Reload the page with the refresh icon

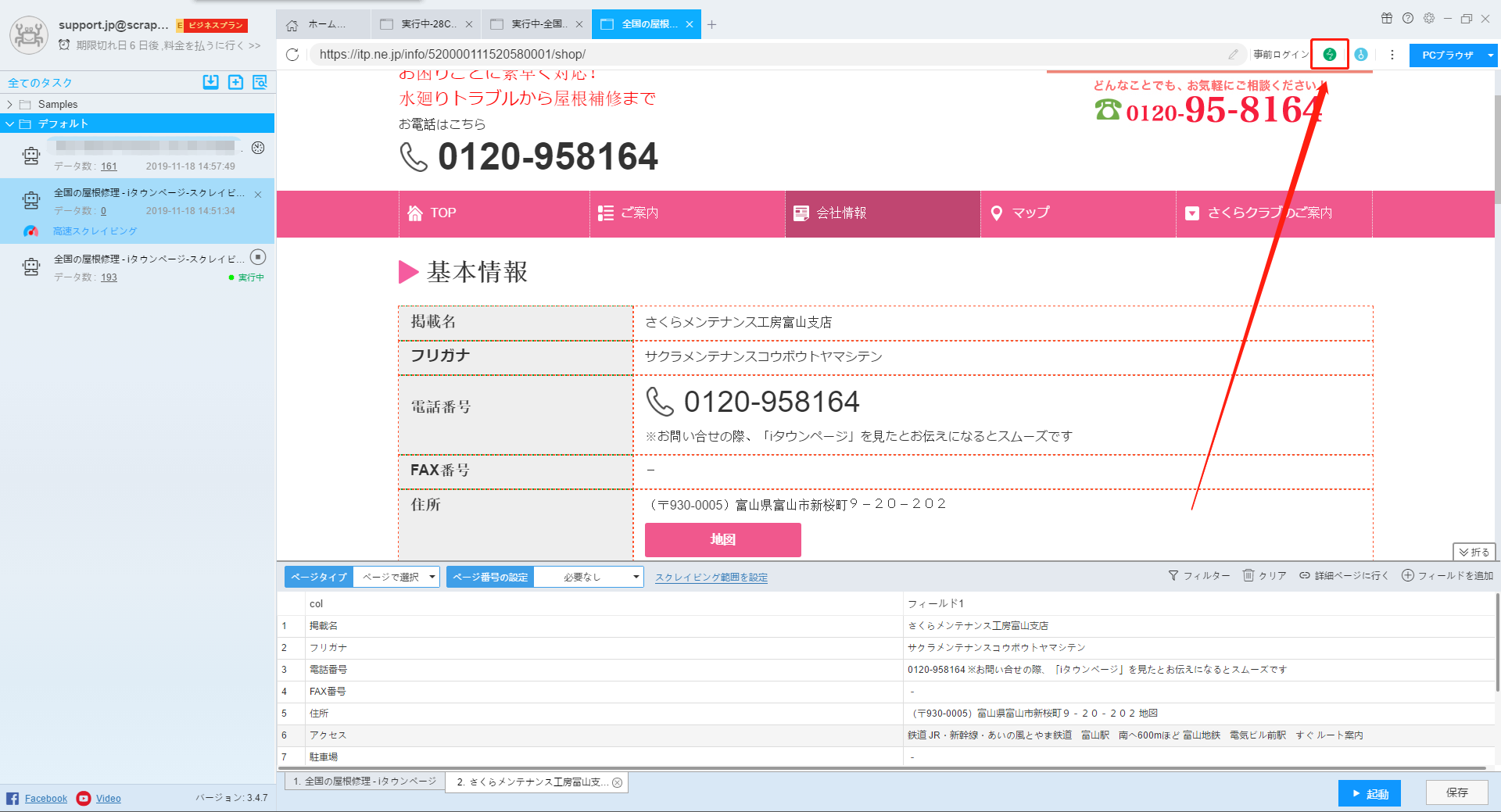pyautogui.click(x=293, y=55)
